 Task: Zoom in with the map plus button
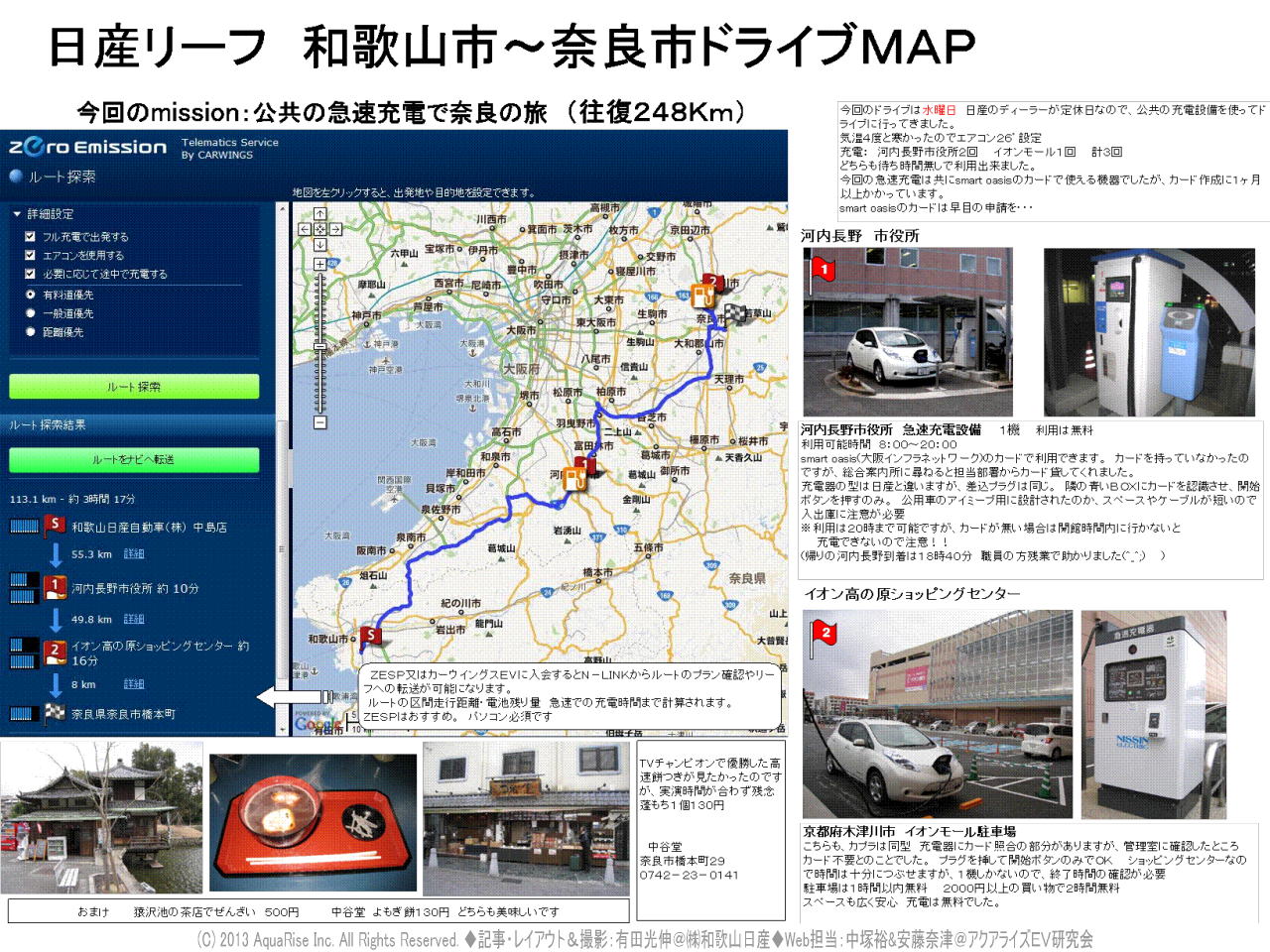319,264
